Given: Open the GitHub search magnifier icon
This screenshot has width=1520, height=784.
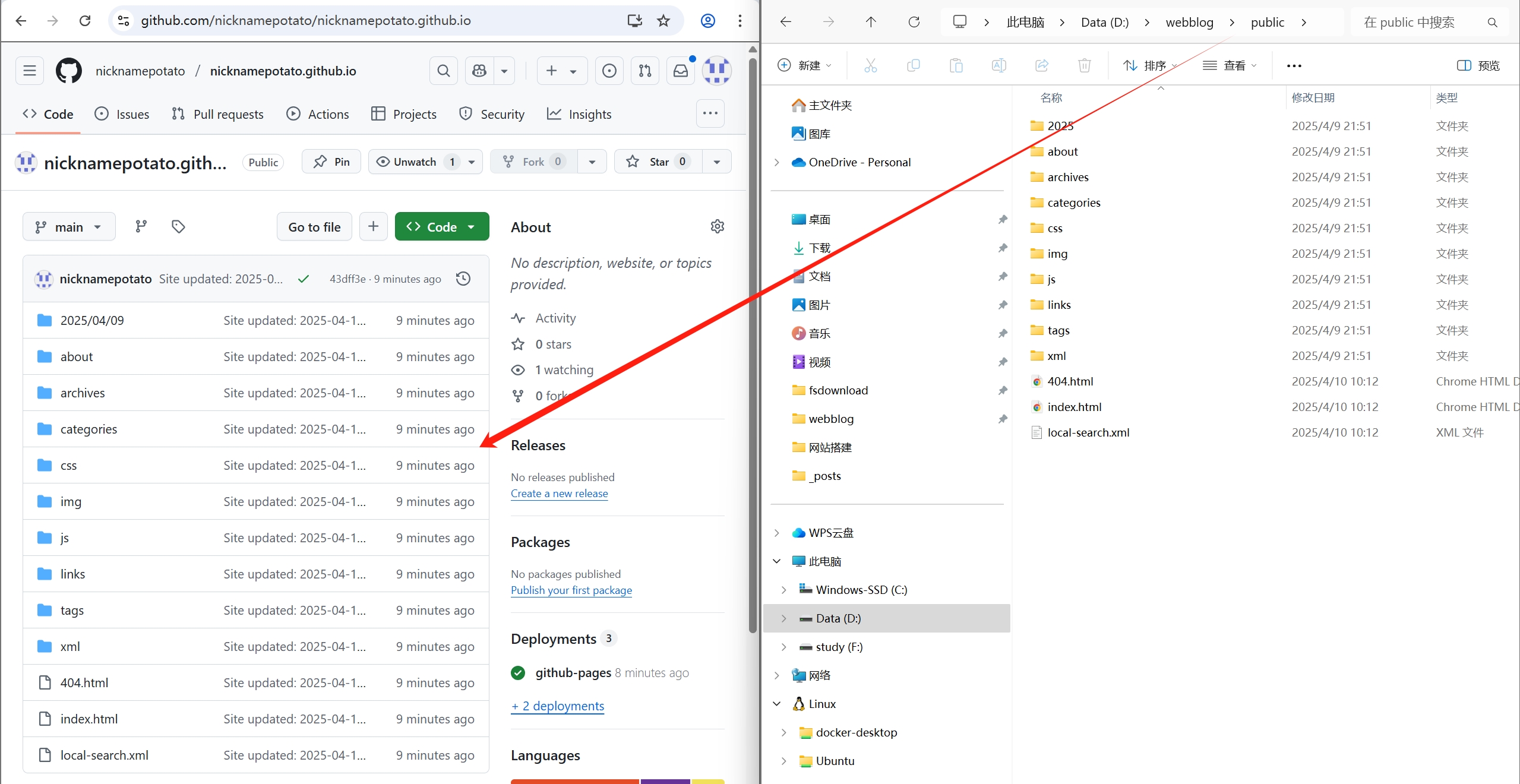Looking at the screenshot, I should tap(443, 71).
